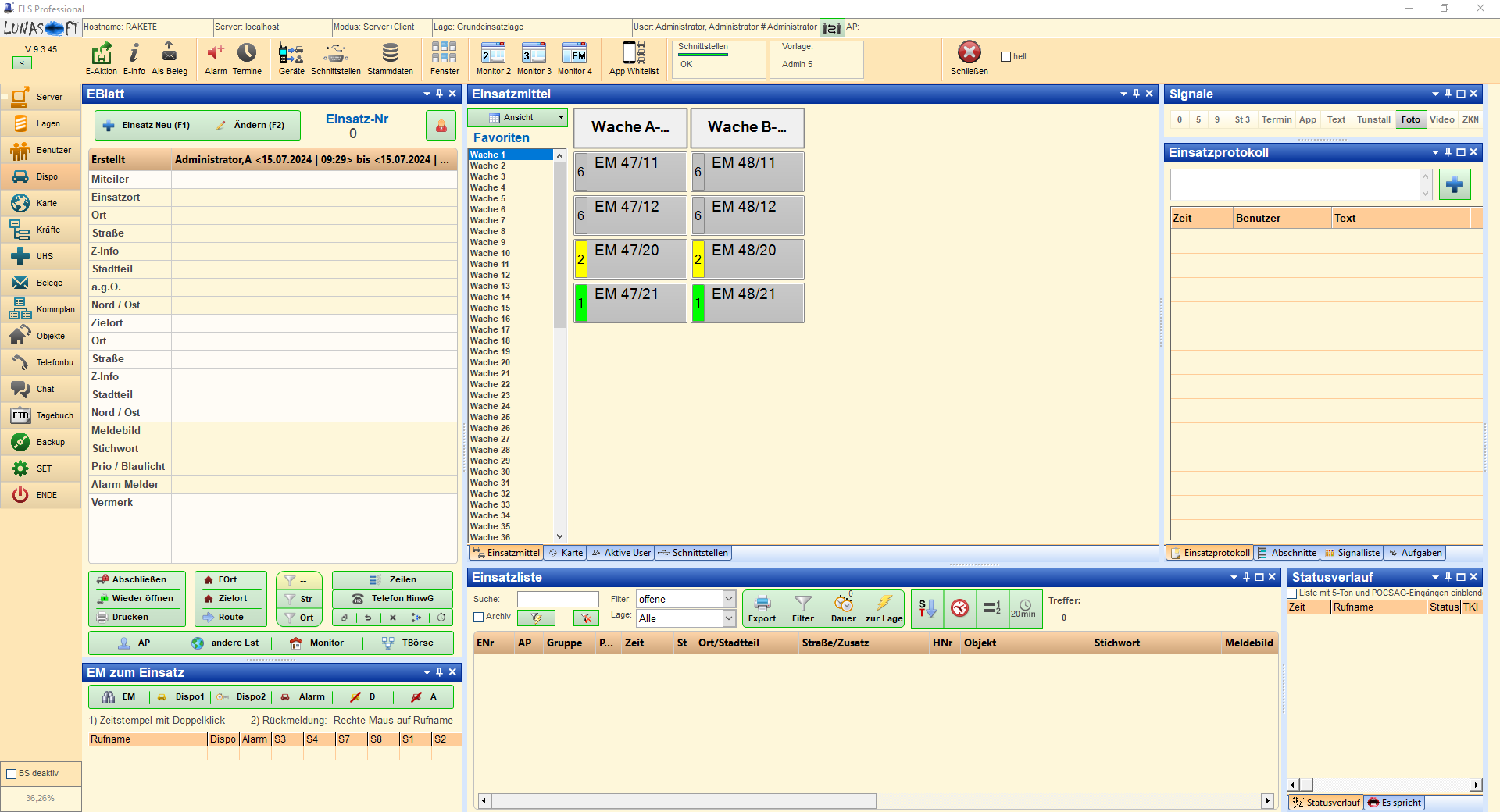Open the Lage dropdown showing Alle
The height and width of the screenshot is (812, 1500).
pyautogui.click(x=728, y=618)
